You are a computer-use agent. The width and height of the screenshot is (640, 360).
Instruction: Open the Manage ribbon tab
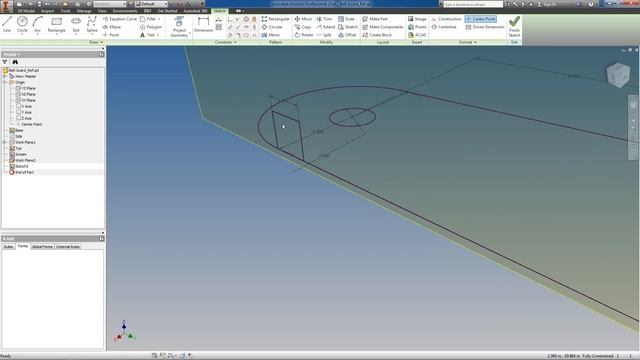84,11
